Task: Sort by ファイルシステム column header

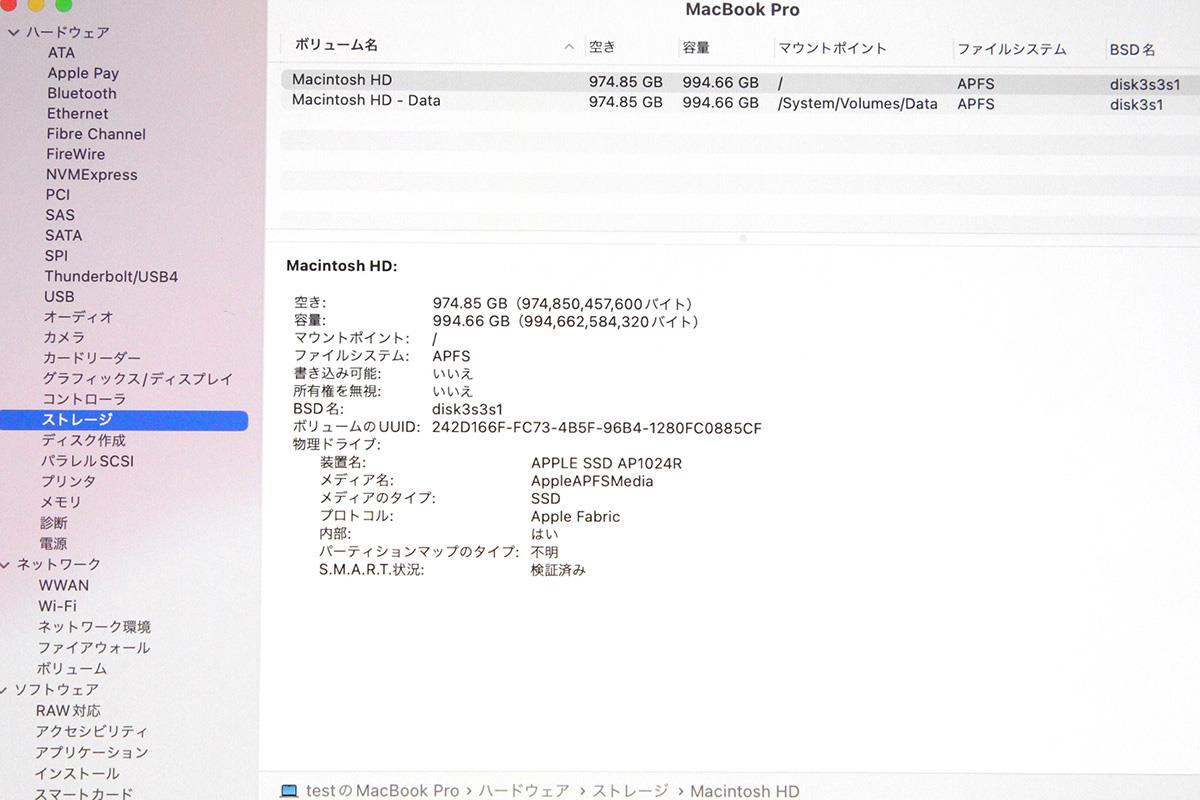Action: pos(1011,49)
